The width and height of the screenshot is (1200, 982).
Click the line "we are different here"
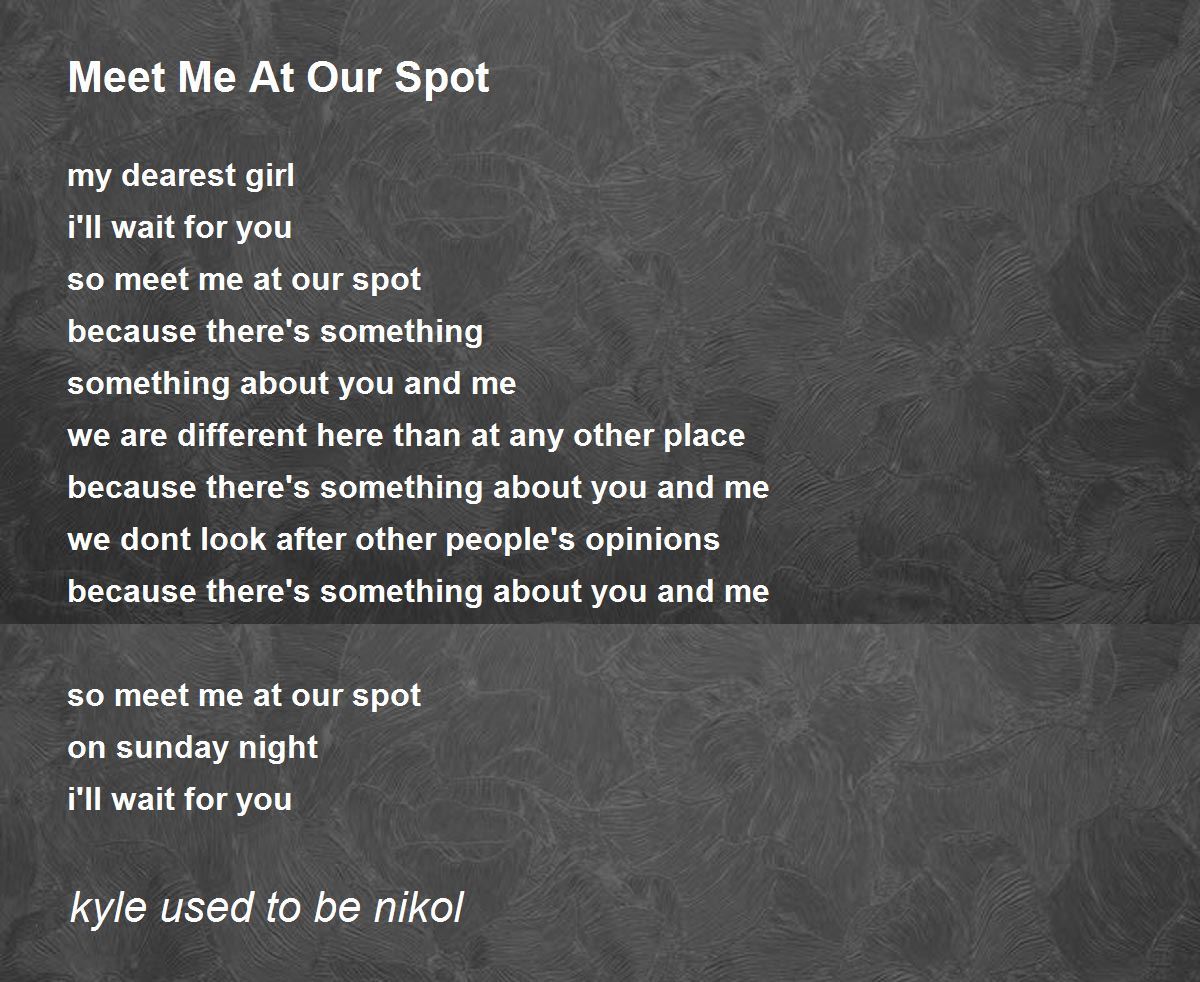point(406,436)
